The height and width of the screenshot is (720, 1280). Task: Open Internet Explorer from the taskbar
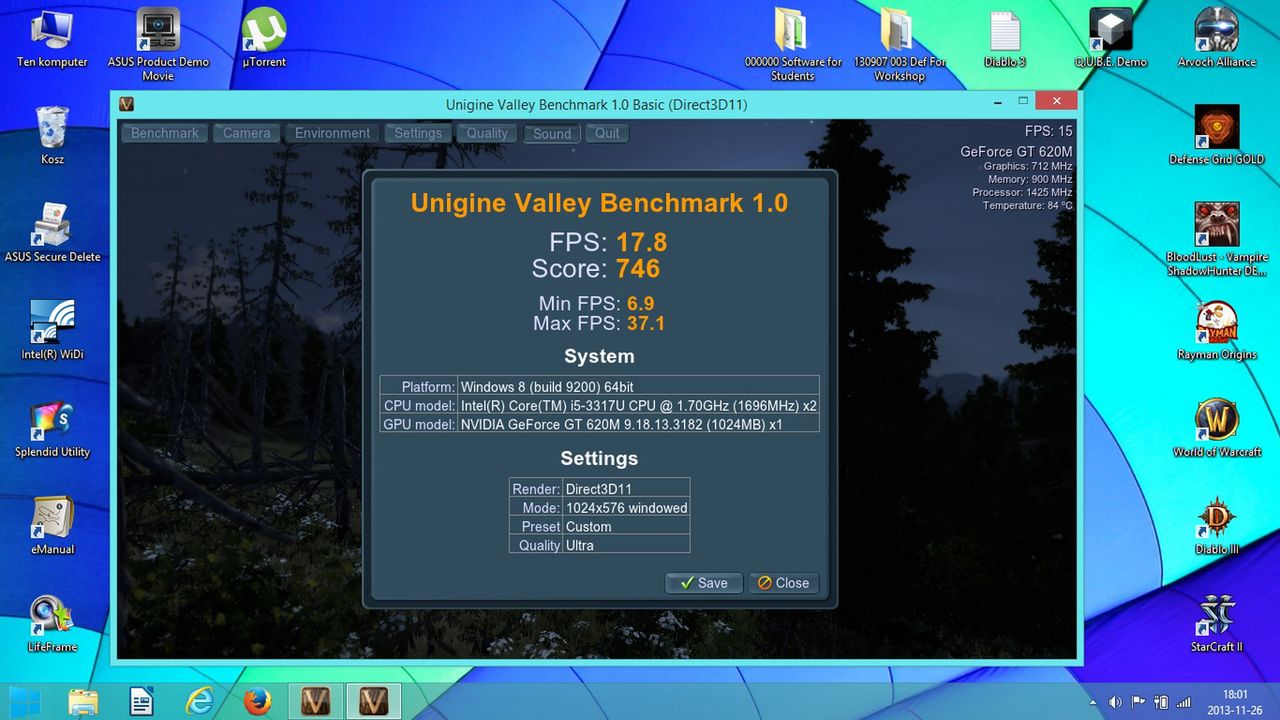200,700
